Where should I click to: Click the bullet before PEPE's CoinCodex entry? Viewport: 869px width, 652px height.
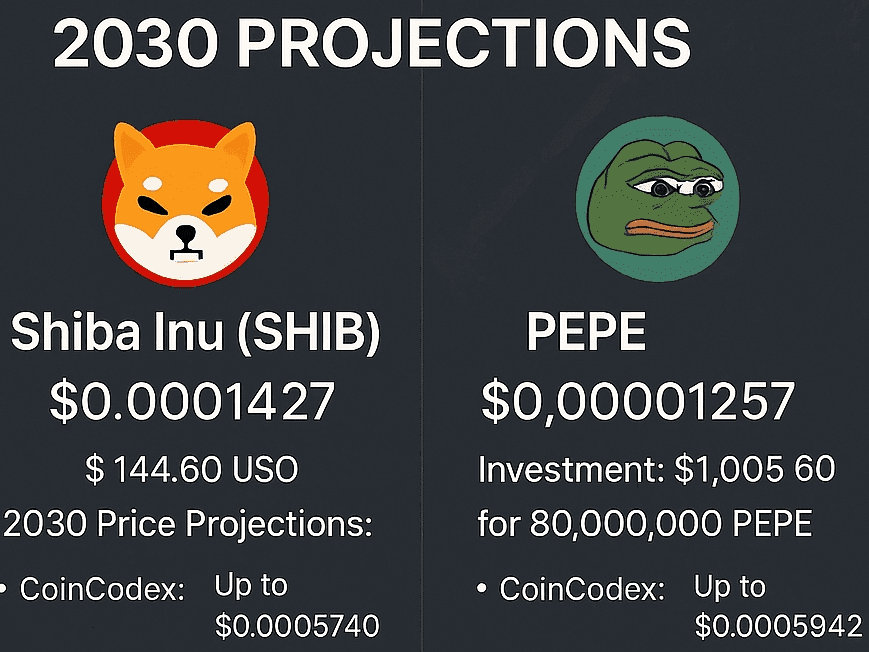point(483,590)
